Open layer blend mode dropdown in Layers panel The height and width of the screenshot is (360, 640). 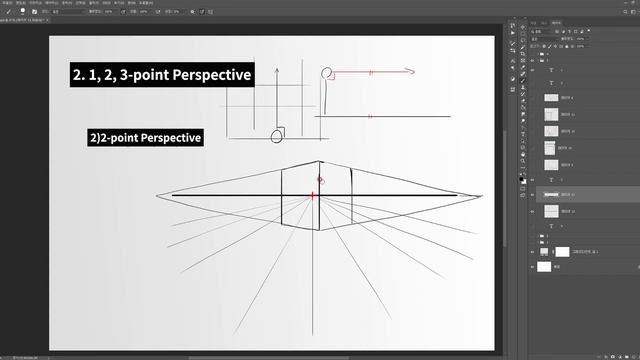[544, 39]
